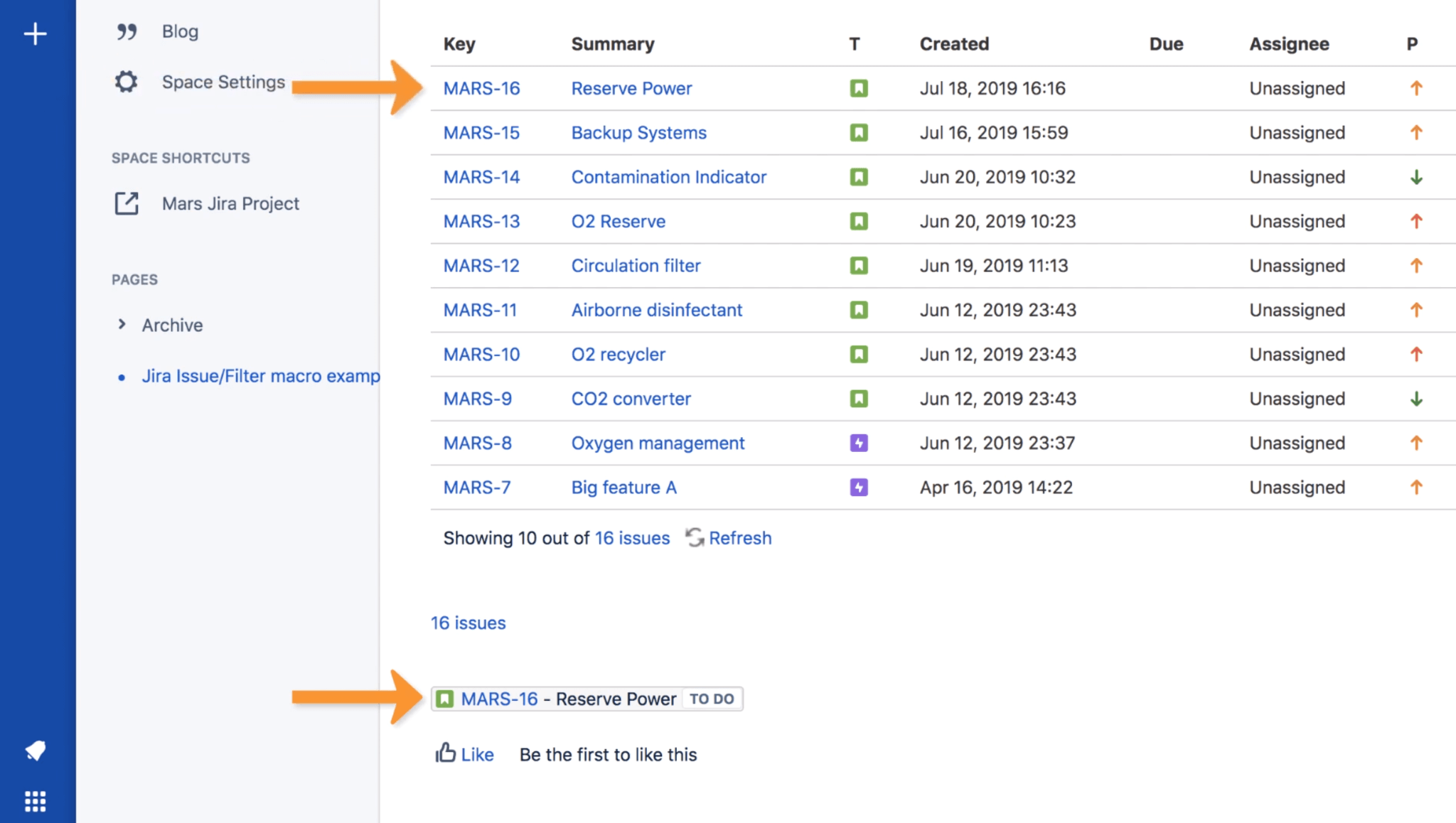Click the purple epic icon for MARS-8
The height and width of the screenshot is (823, 1456).
pos(858,443)
